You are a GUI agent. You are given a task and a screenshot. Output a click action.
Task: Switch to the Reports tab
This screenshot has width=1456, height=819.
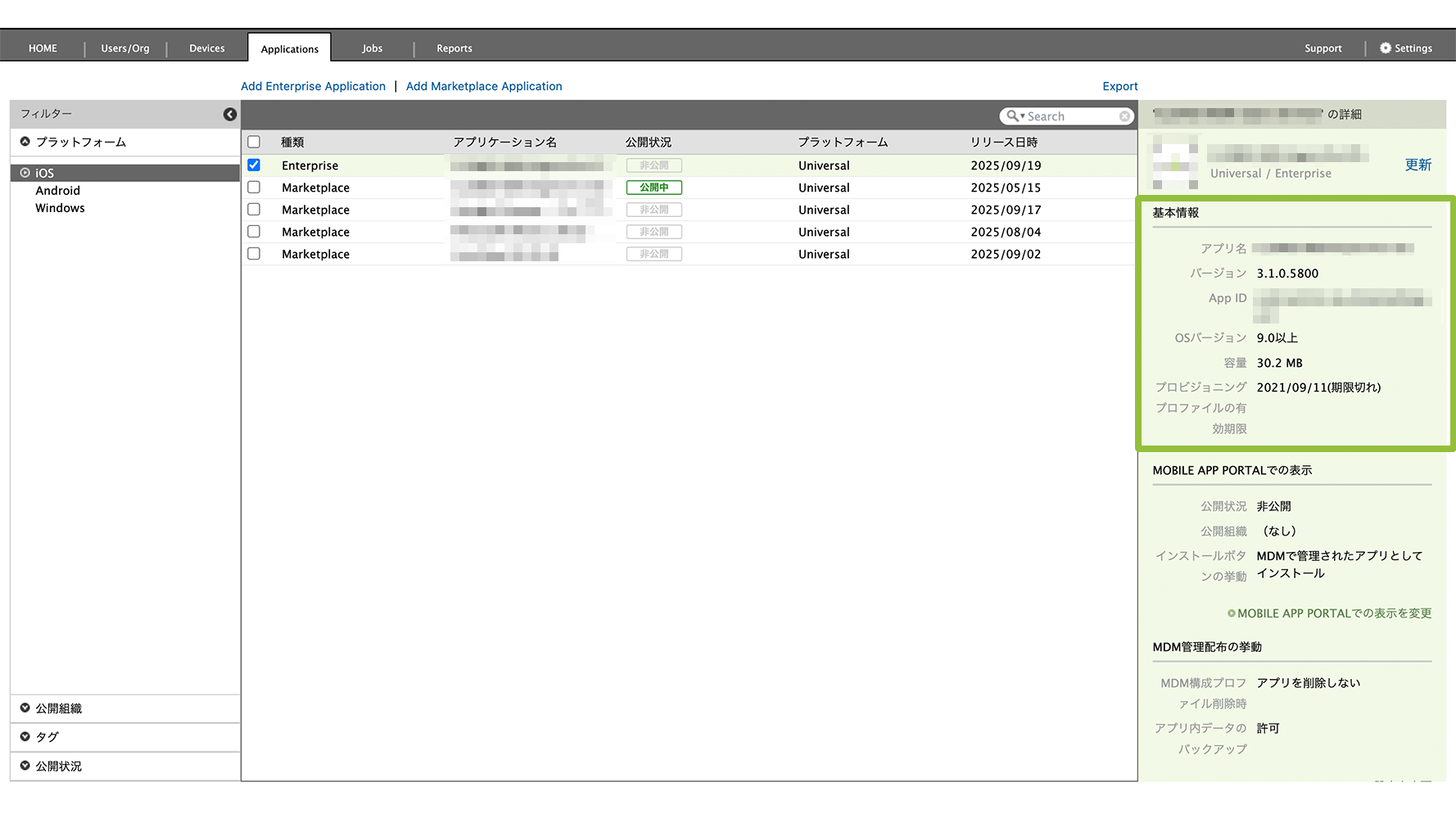[454, 48]
